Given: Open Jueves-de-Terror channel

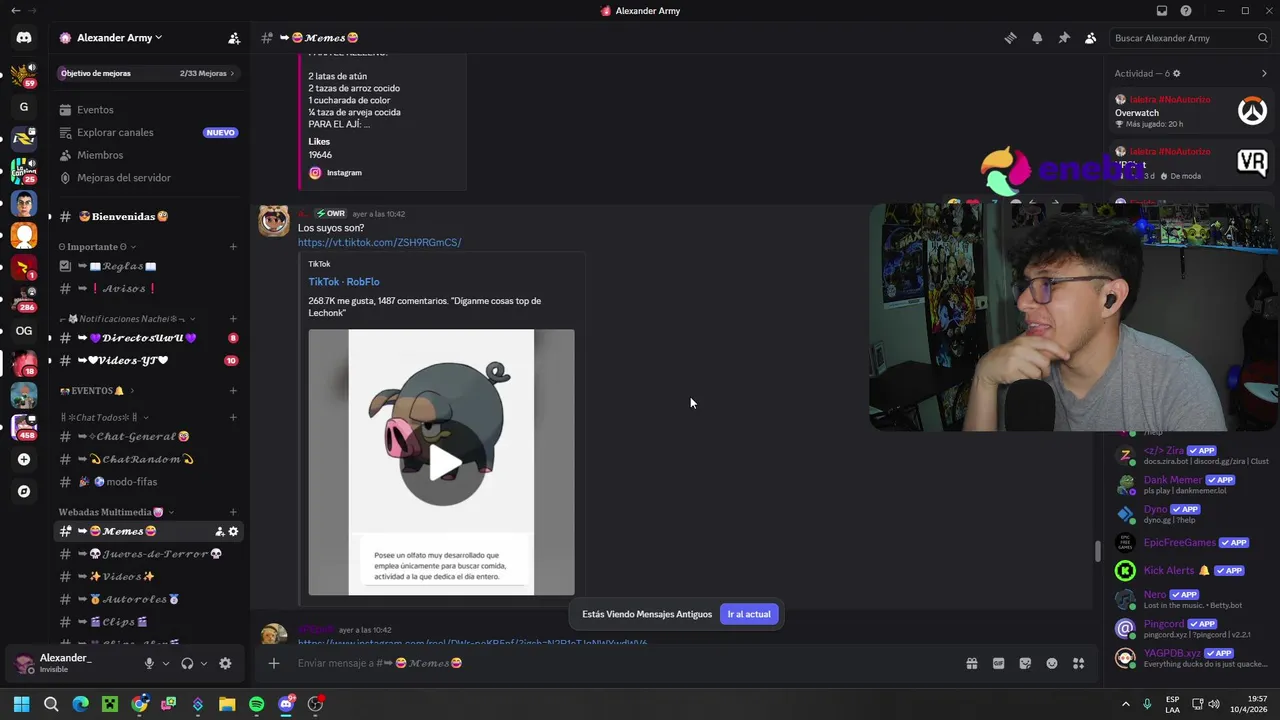Looking at the screenshot, I should click(x=149, y=554).
